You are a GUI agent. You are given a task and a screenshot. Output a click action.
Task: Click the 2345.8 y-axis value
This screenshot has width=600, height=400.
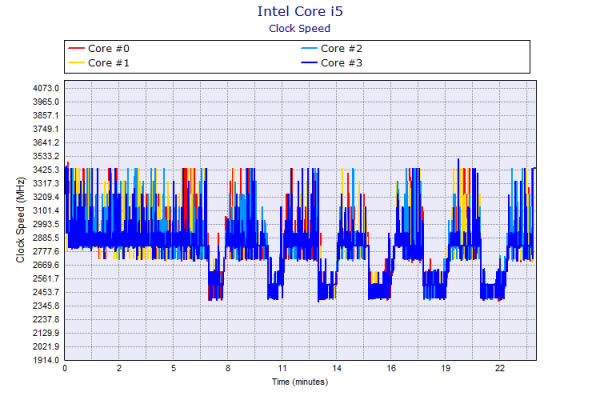(46, 306)
